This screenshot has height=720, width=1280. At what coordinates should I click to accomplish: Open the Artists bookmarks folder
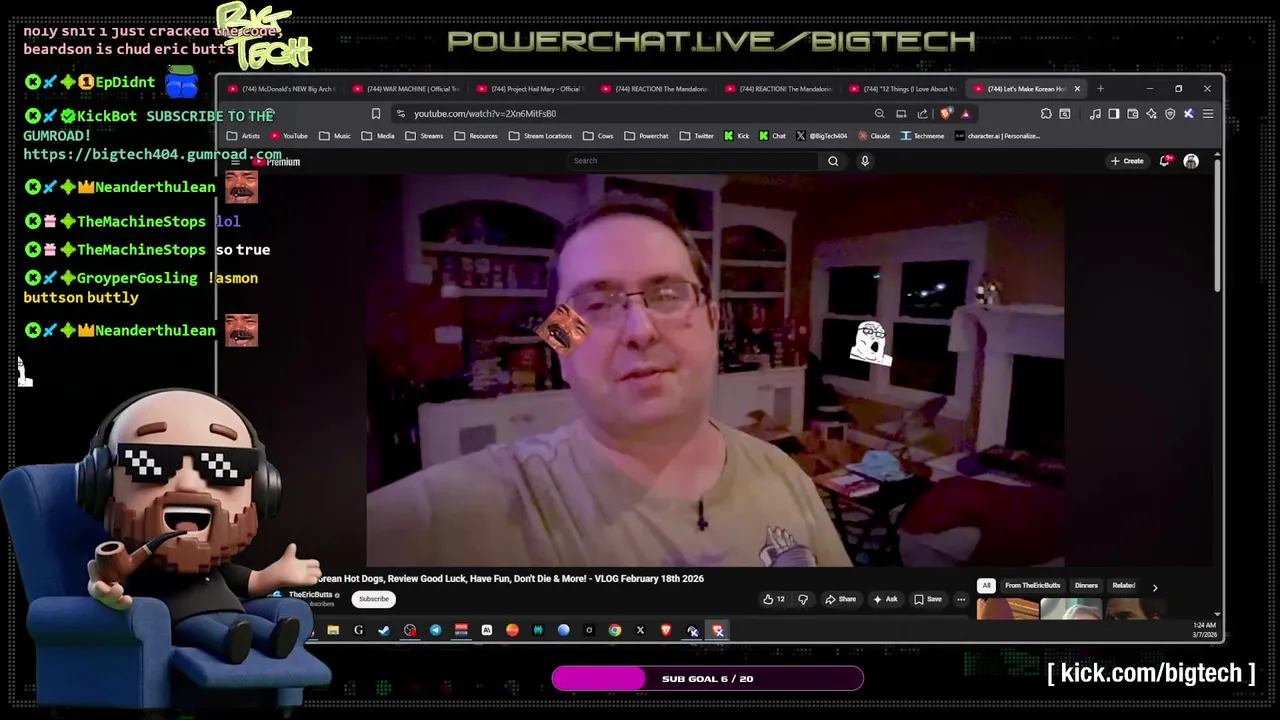(244, 136)
